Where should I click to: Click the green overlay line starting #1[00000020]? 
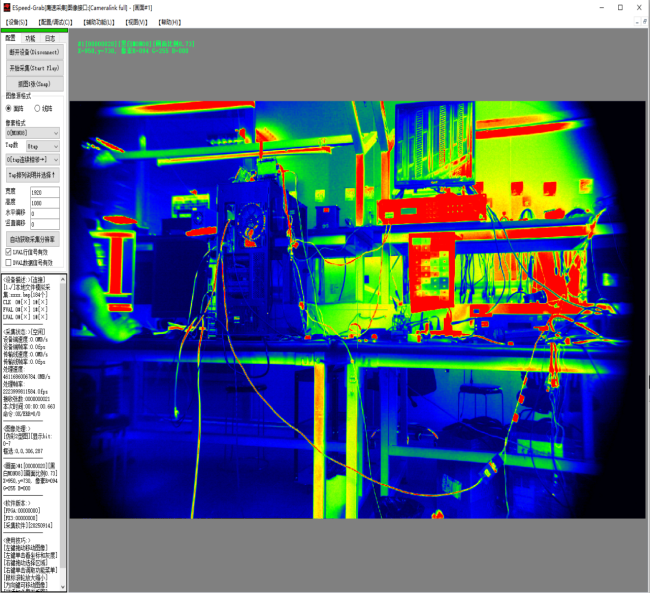click(x=136, y=44)
